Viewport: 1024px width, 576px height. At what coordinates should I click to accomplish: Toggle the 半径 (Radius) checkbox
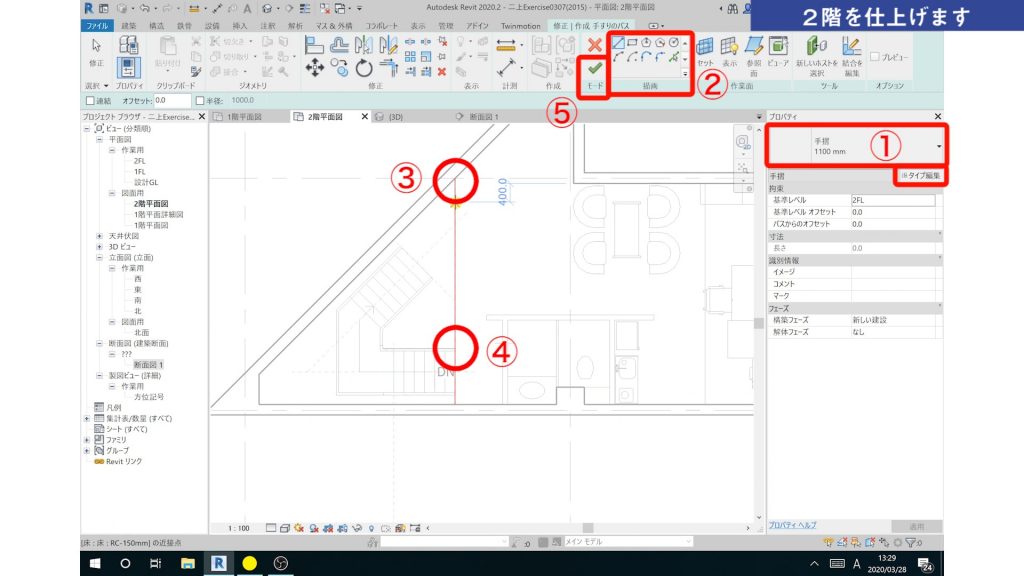coord(200,101)
